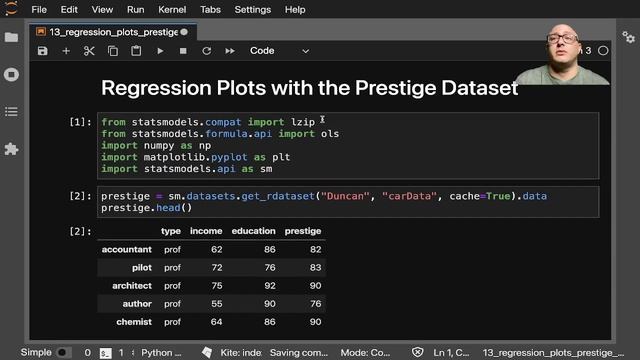Open the Tabs menu
This screenshot has height=360, width=640.
click(x=210, y=9)
